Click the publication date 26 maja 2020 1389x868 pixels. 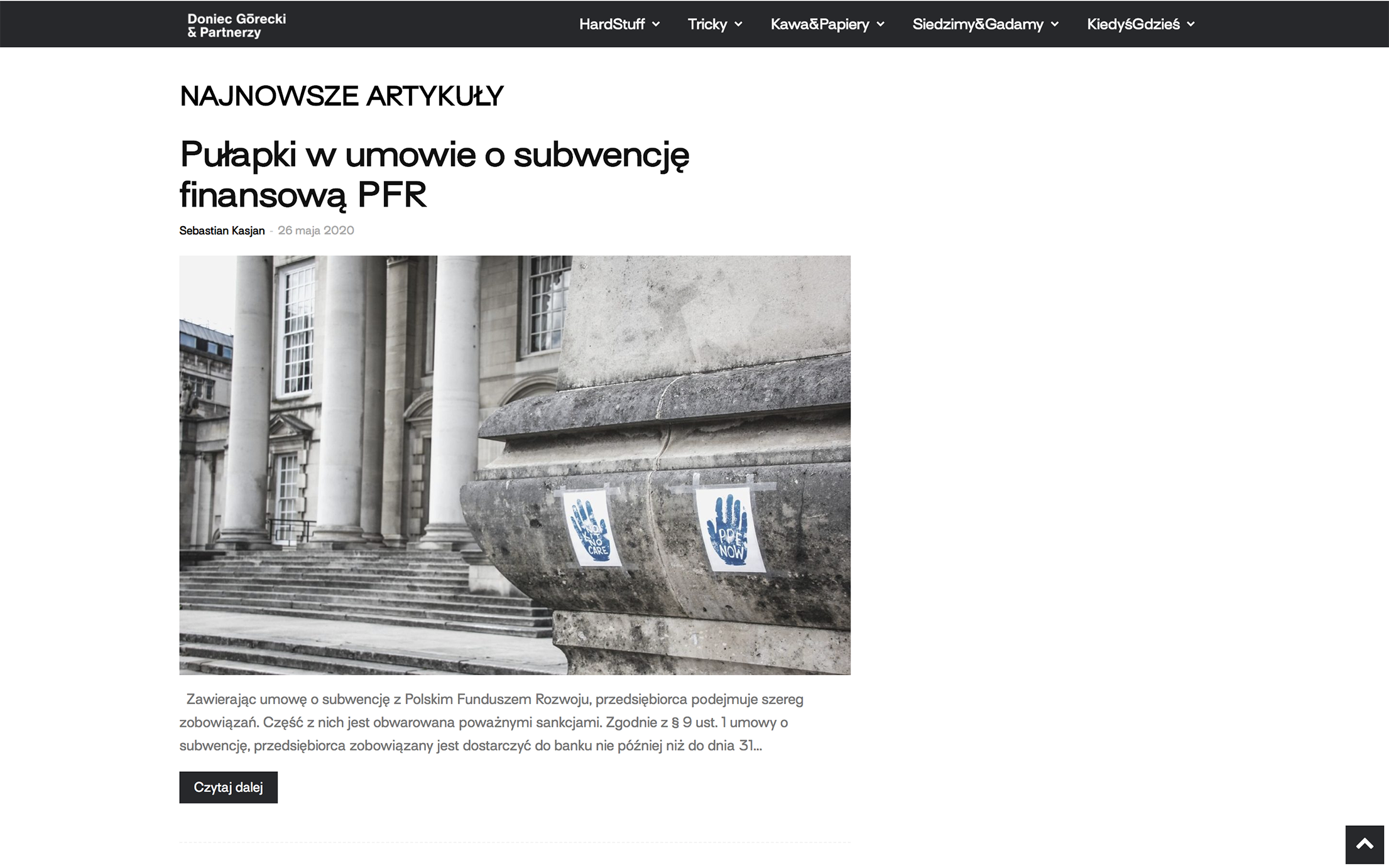(315, 231)
